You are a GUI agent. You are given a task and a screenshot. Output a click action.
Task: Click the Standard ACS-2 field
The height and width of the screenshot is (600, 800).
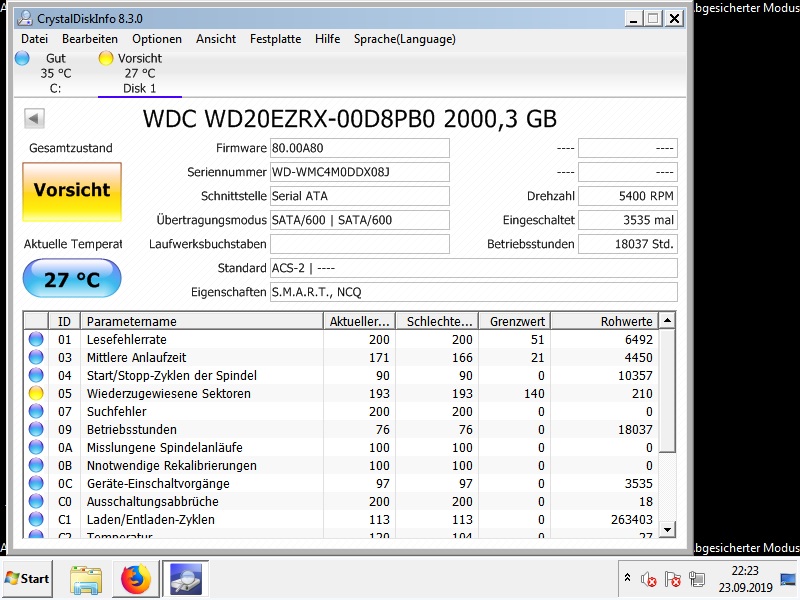coord(473,268)
